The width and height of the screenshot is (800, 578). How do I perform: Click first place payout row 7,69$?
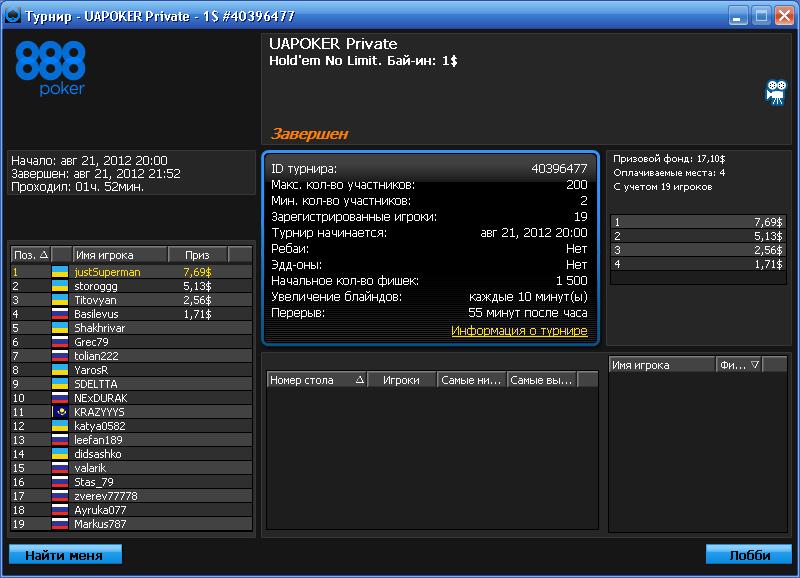pos(698,222)
